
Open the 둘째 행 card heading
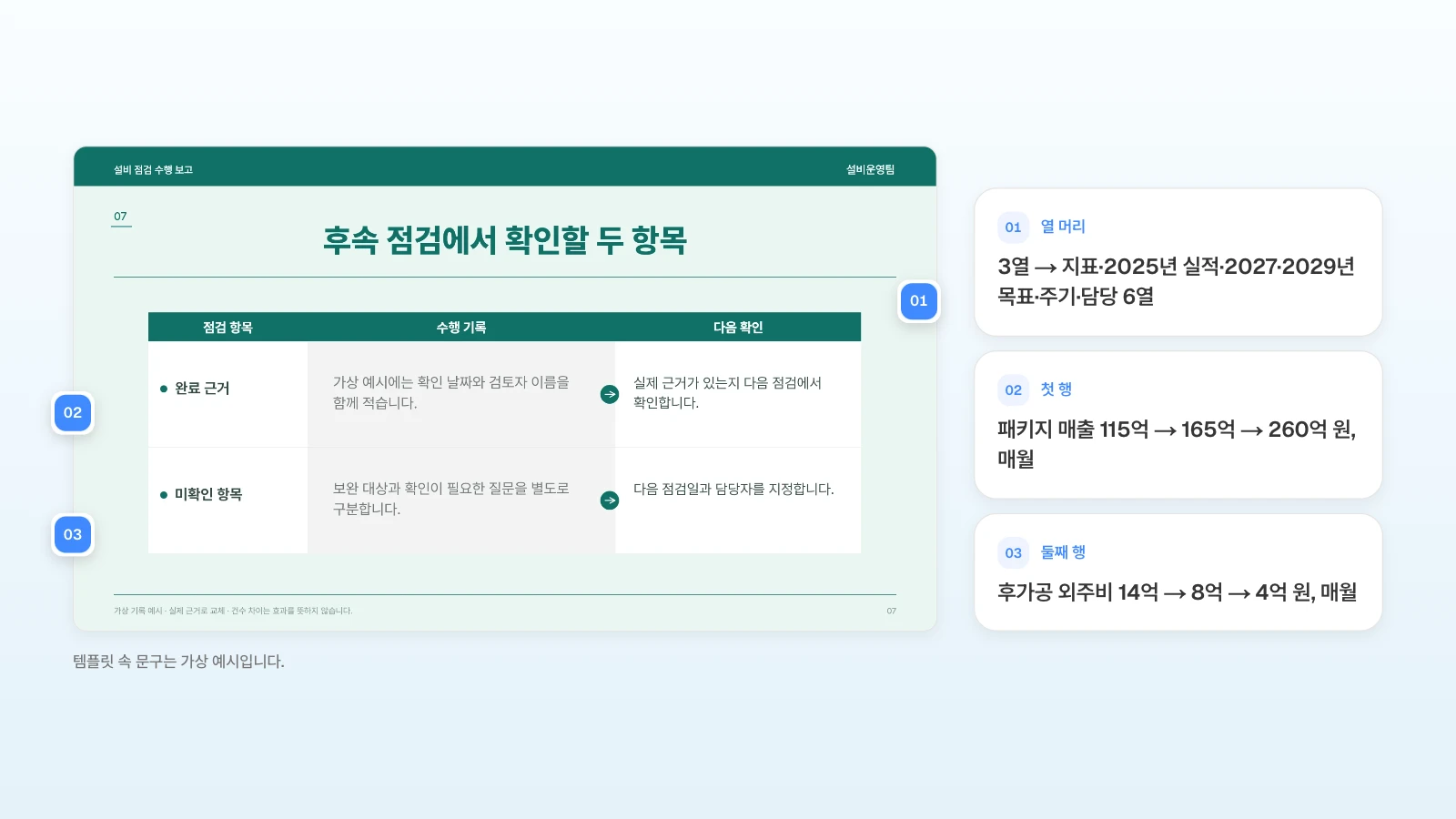[x=1063, y=552]
